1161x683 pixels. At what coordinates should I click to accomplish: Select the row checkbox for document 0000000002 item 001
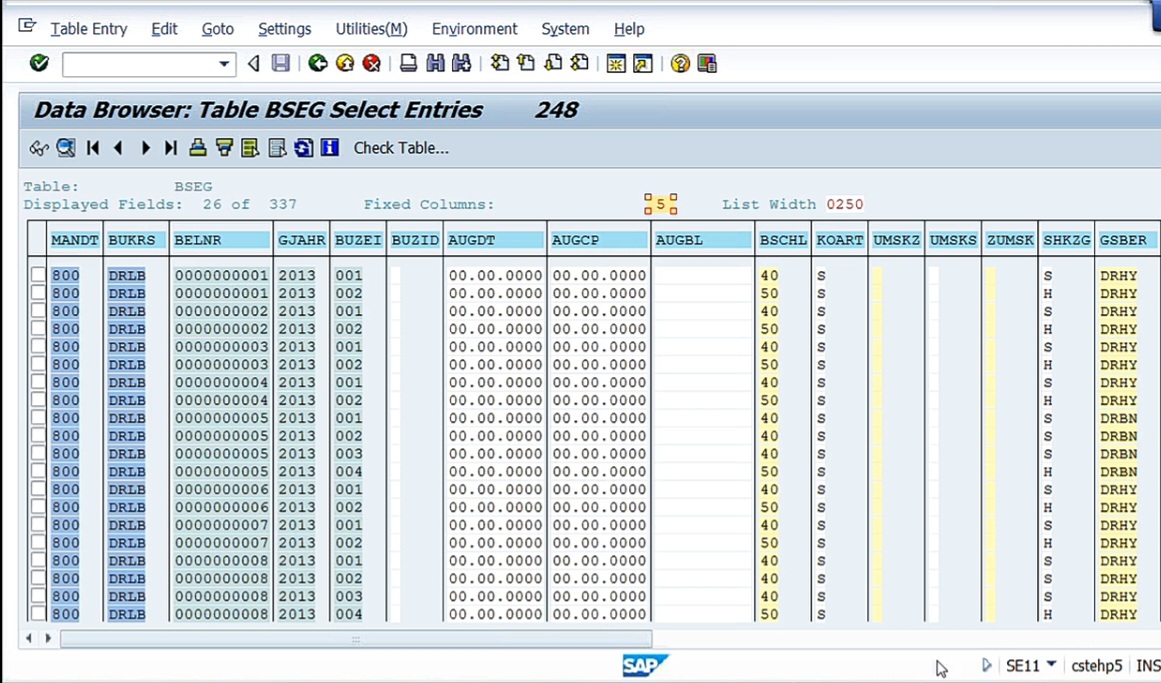tap(38, 310)
